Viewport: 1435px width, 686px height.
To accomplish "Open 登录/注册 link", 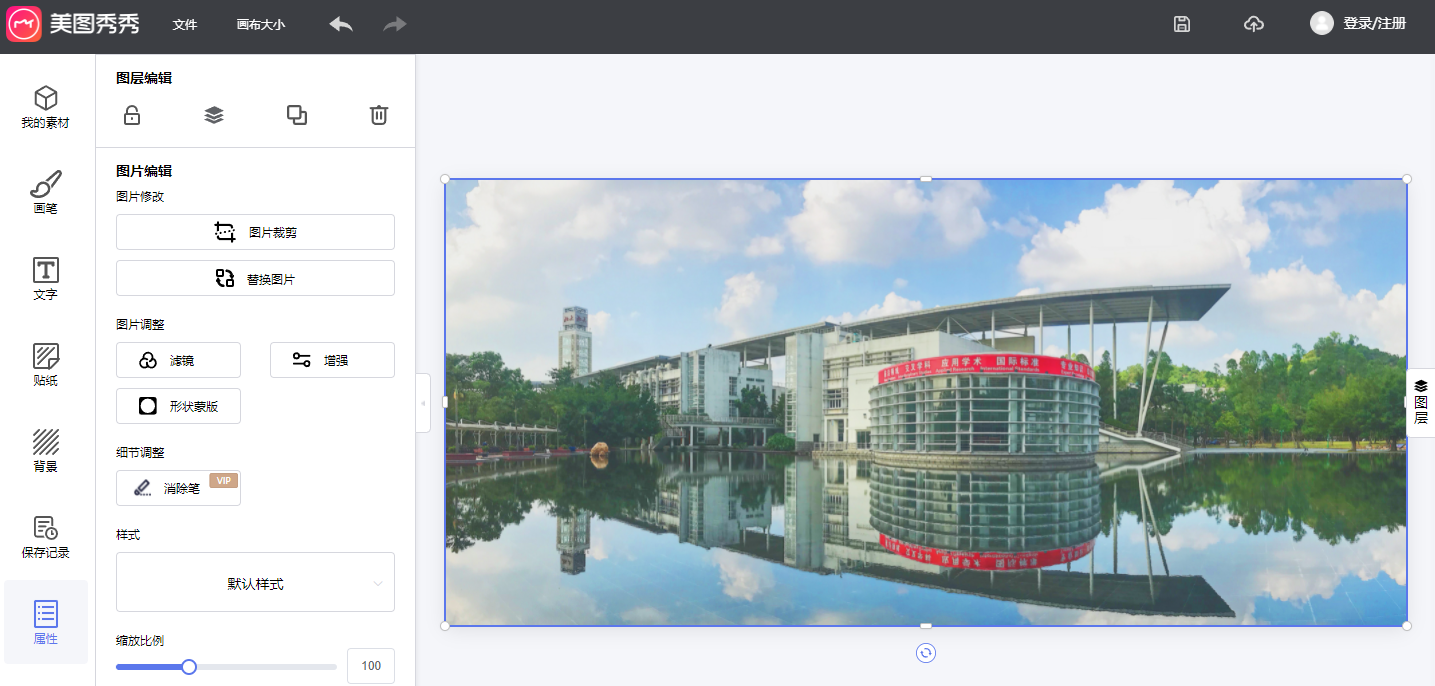I will click(x=1375, y=23).
